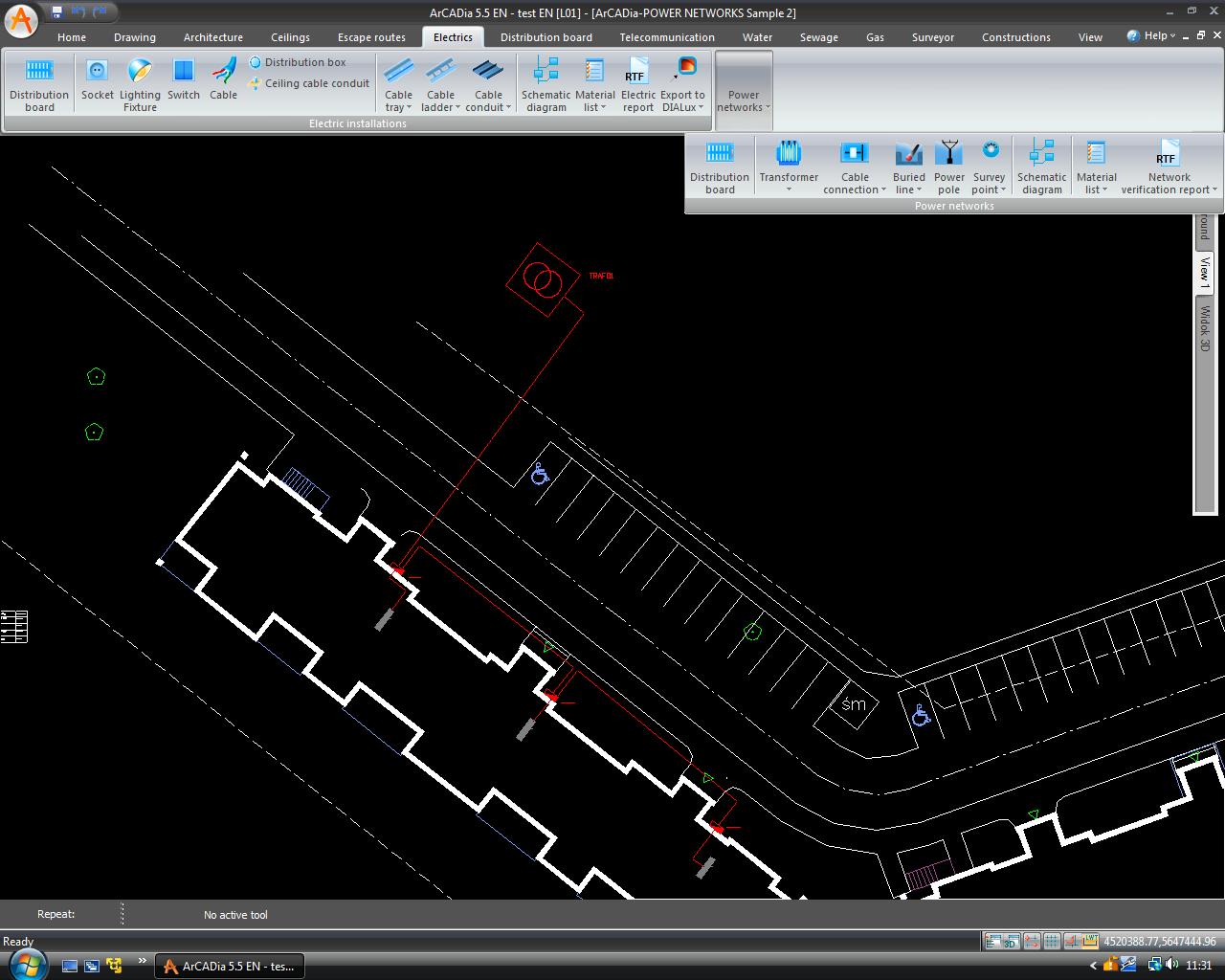Click the save icon in quick access toolbar

pyautogui.click(x=57, y=12)
